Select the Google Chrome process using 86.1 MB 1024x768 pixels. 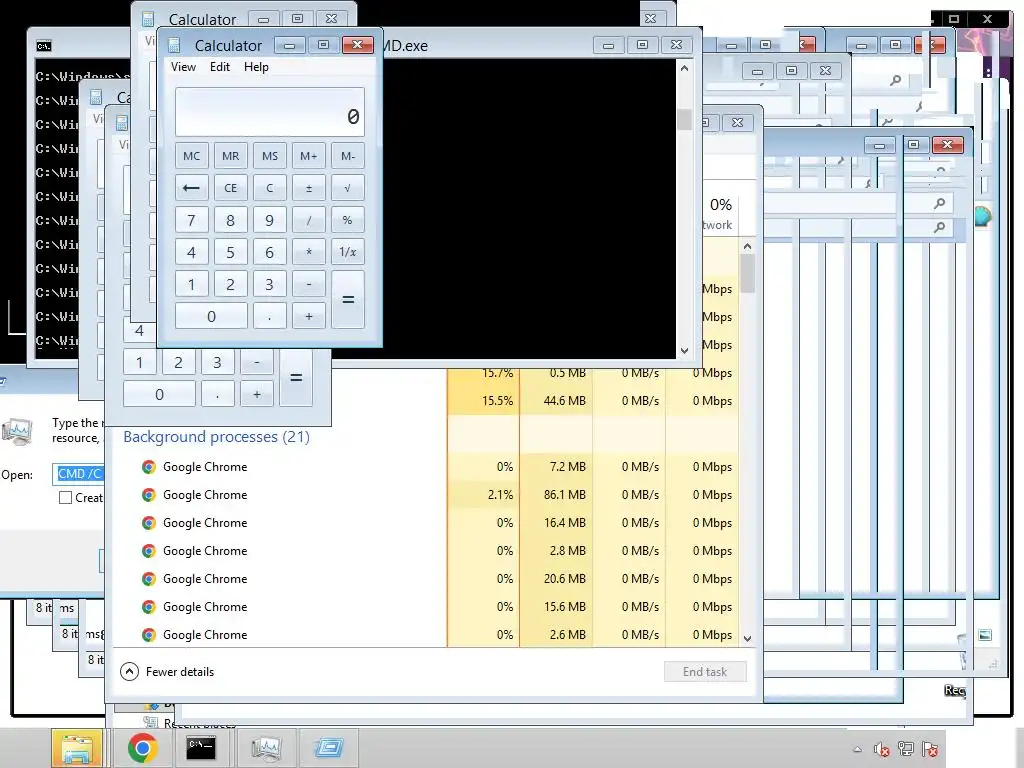click(x=426, y=495)
